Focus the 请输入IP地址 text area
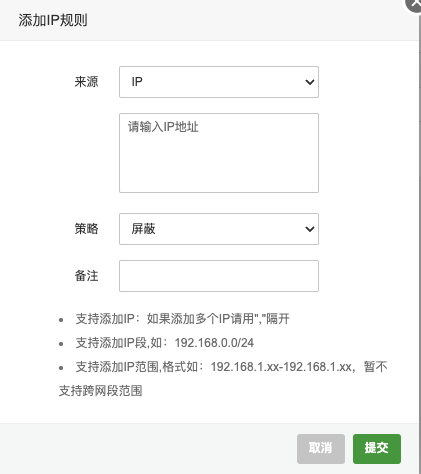The height and width of the screenshot is (474, 421). click(219, 153)
